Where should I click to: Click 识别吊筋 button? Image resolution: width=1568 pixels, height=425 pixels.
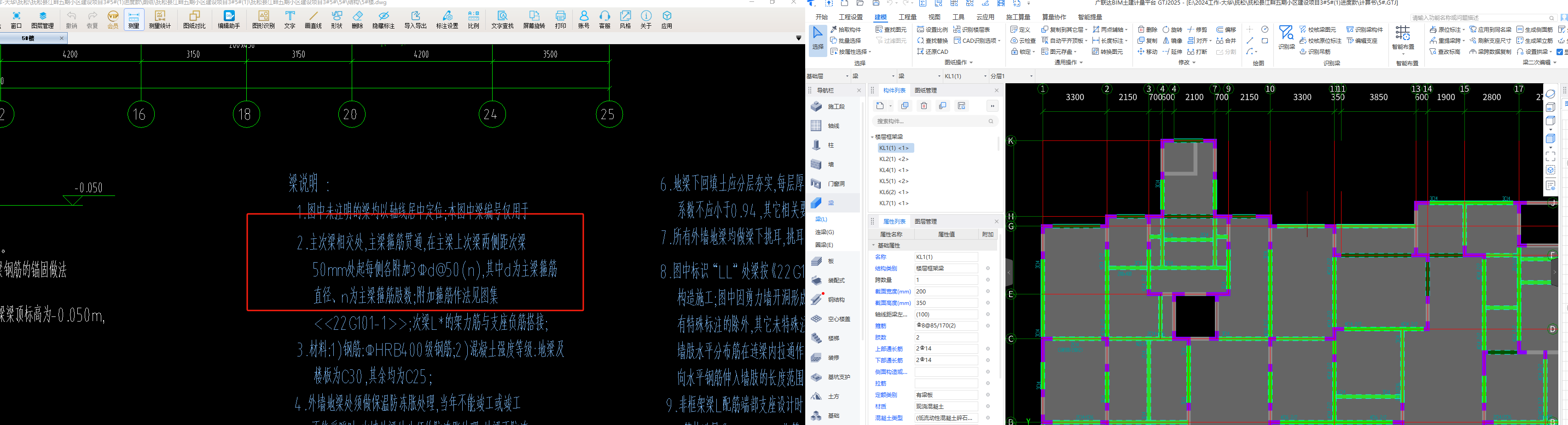[1315, 52]
